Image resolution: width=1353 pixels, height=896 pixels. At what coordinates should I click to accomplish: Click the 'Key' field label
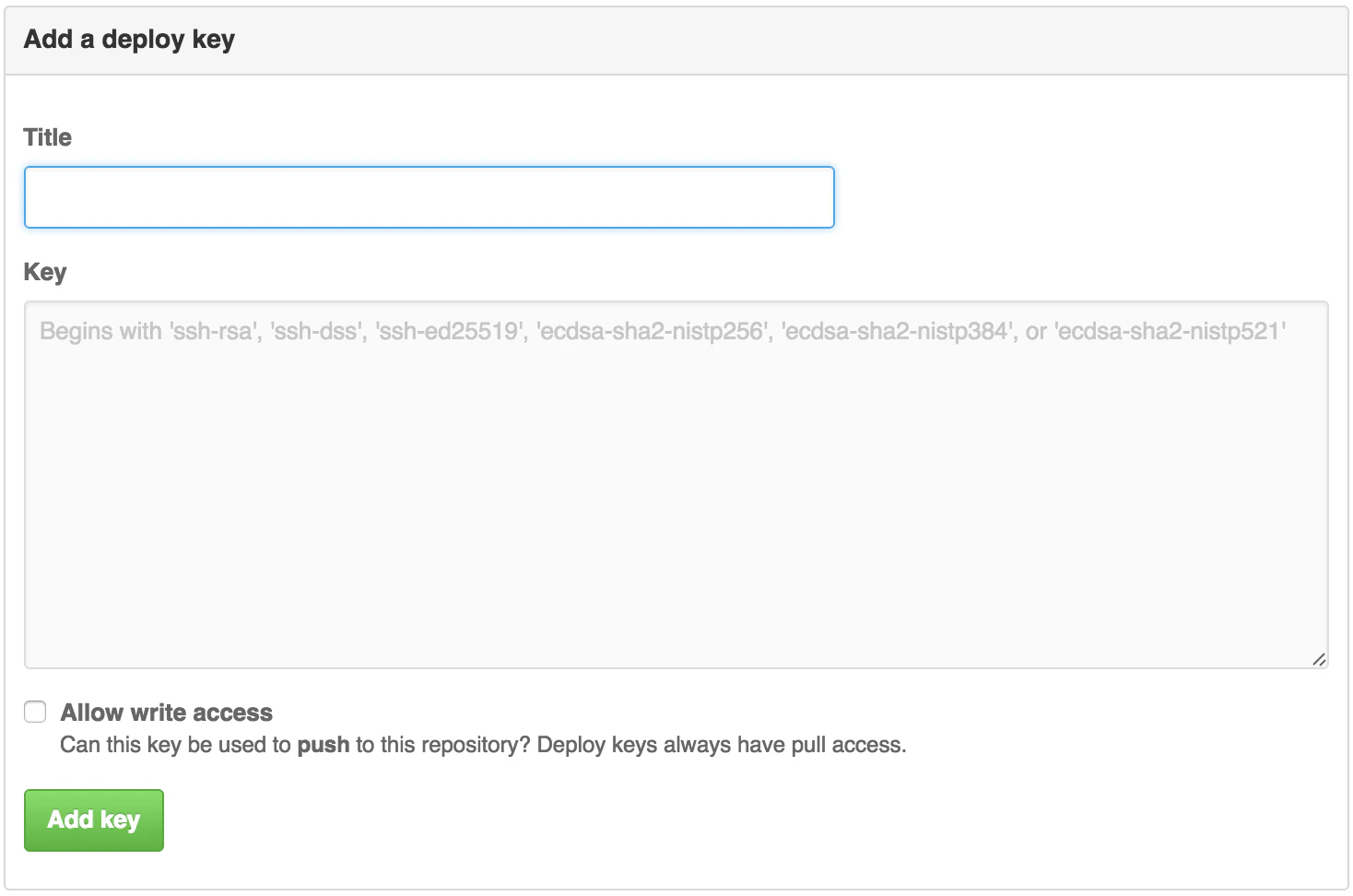pyautogui.click(x=45, y=272)
